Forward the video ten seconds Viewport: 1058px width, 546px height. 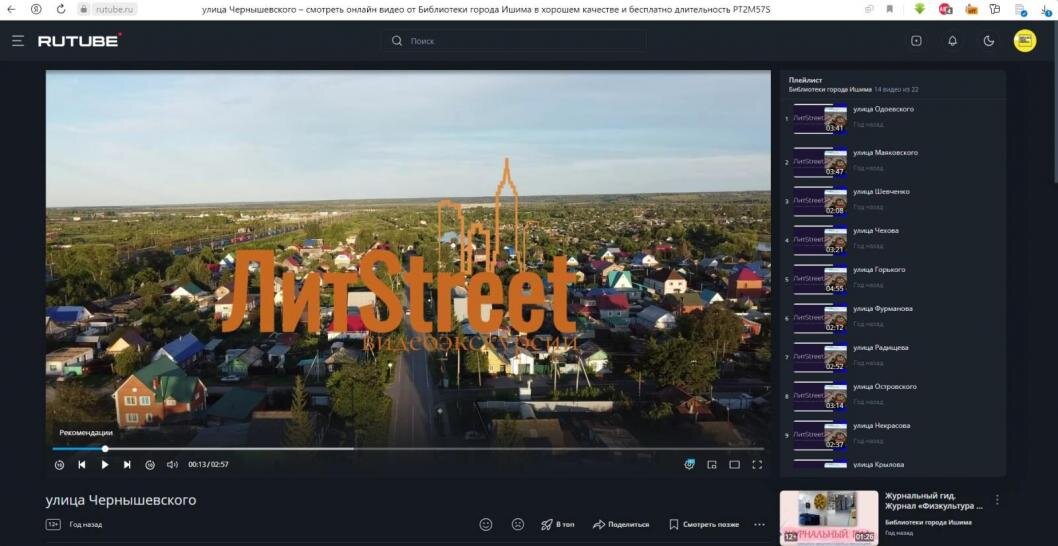[150, 465]
